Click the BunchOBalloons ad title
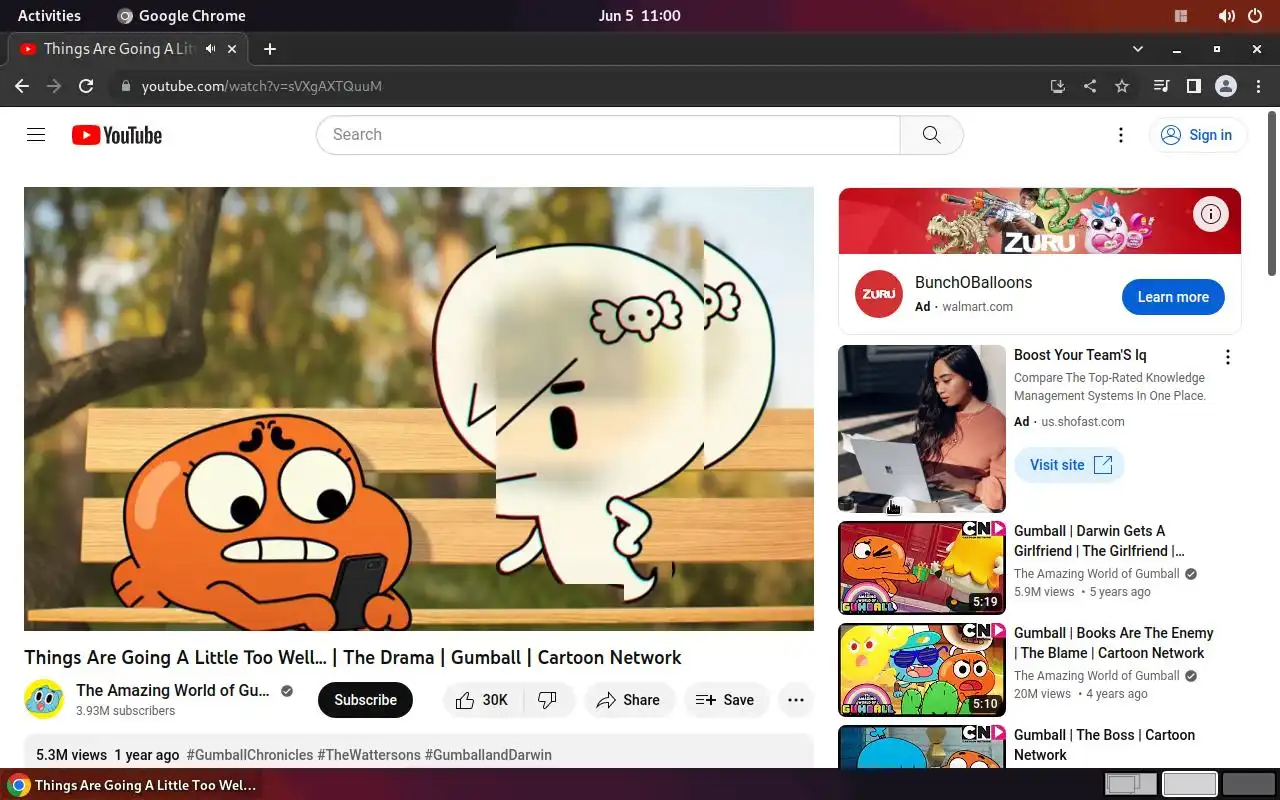This screenshot has height=800, width=1280. coord(973,282)
